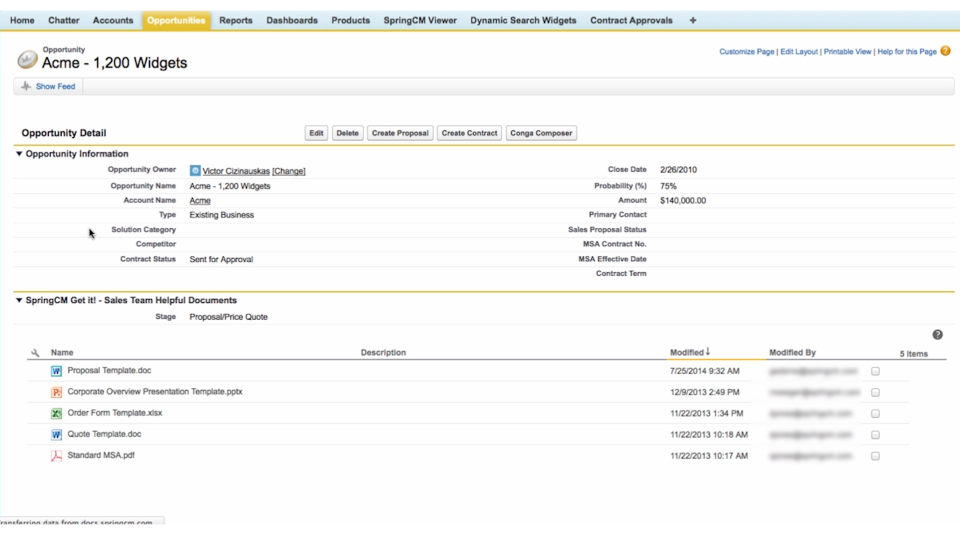Check the box for Quote Template.doc
This screenshot has height=540, width=960.
876,435
